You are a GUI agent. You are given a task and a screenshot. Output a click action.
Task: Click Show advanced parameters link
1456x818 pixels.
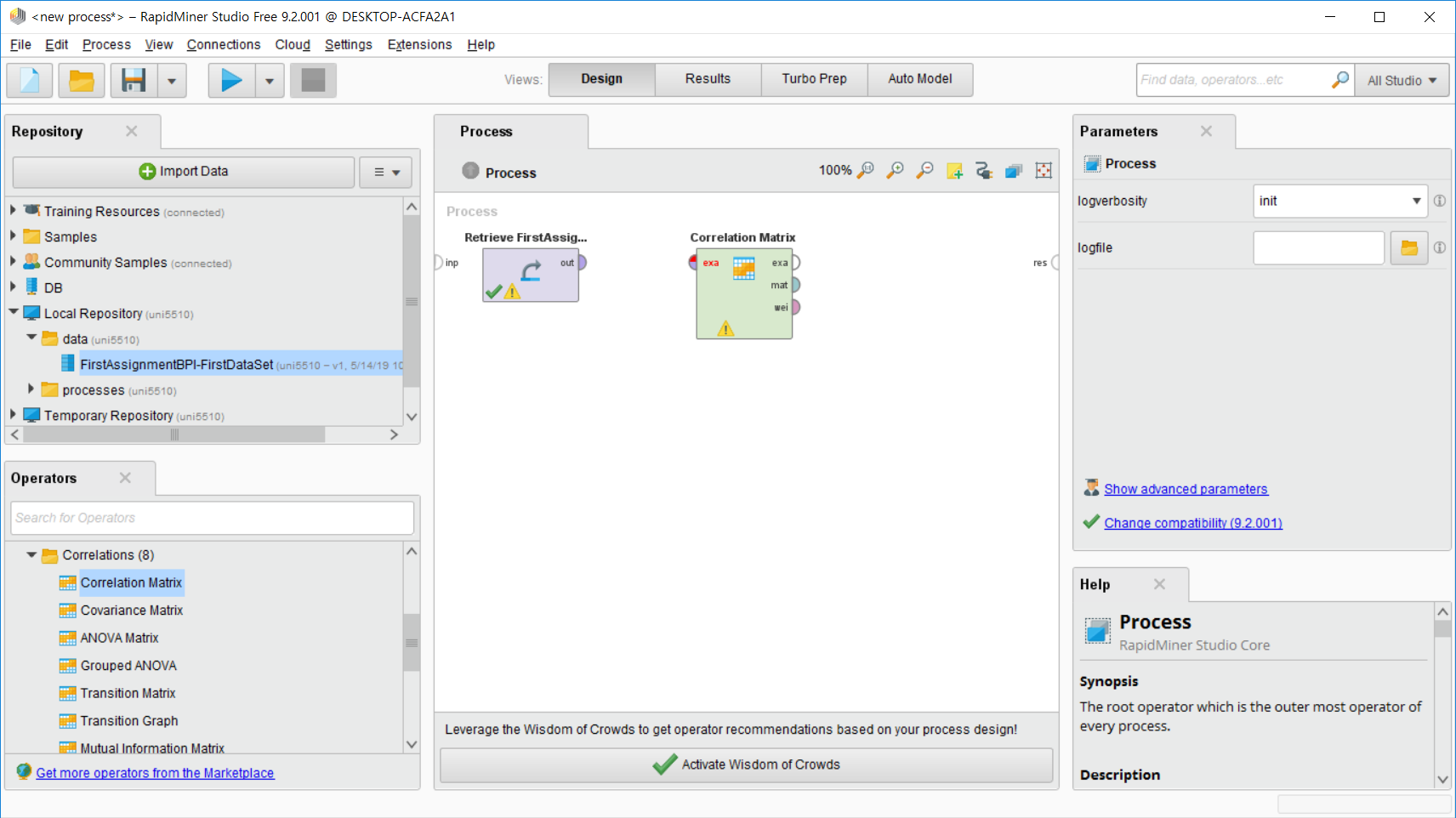click(1186, 489)
